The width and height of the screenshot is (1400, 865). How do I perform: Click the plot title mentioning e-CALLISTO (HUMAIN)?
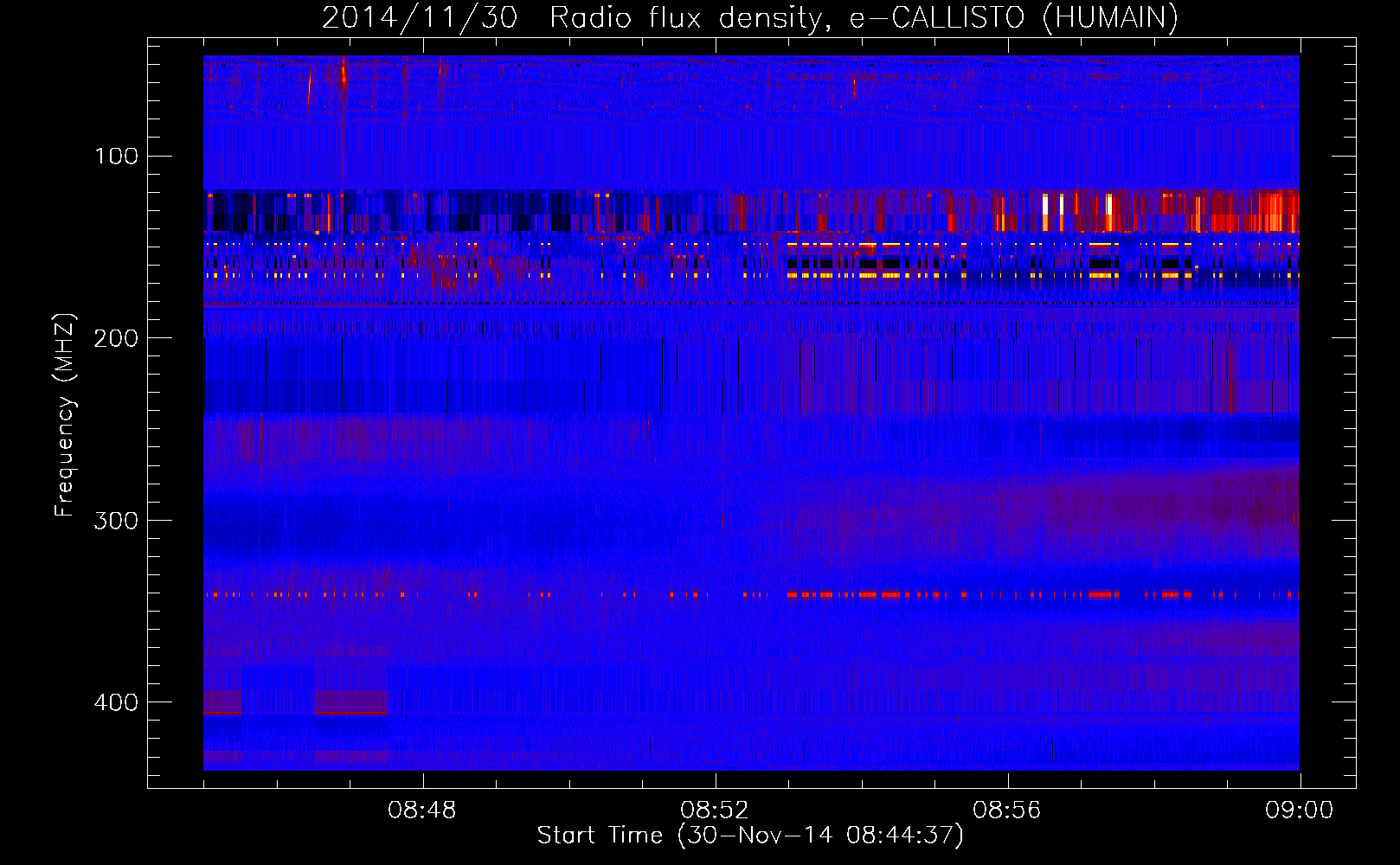(750, 17)
